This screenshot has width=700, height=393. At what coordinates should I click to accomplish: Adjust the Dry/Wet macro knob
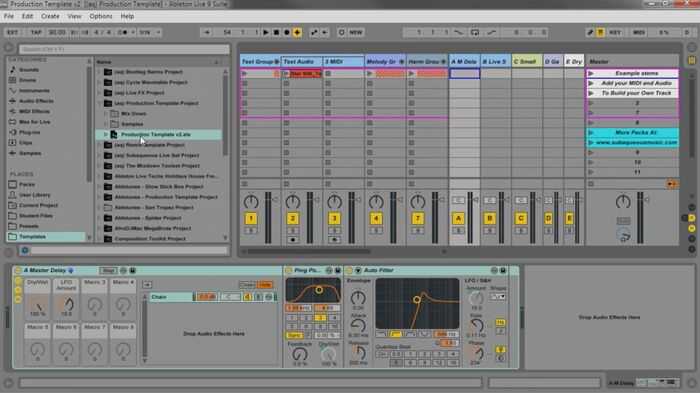(x=38, y=306)
